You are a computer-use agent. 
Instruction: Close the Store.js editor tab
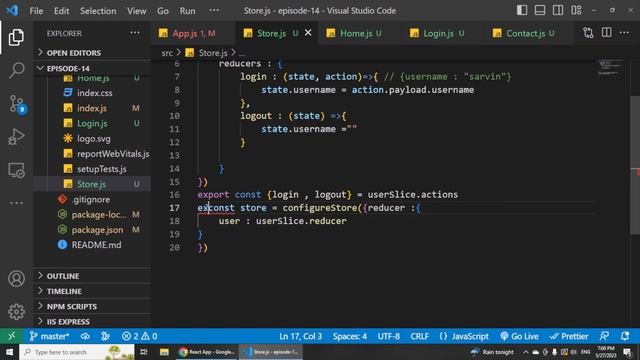[x=308, y=32]
